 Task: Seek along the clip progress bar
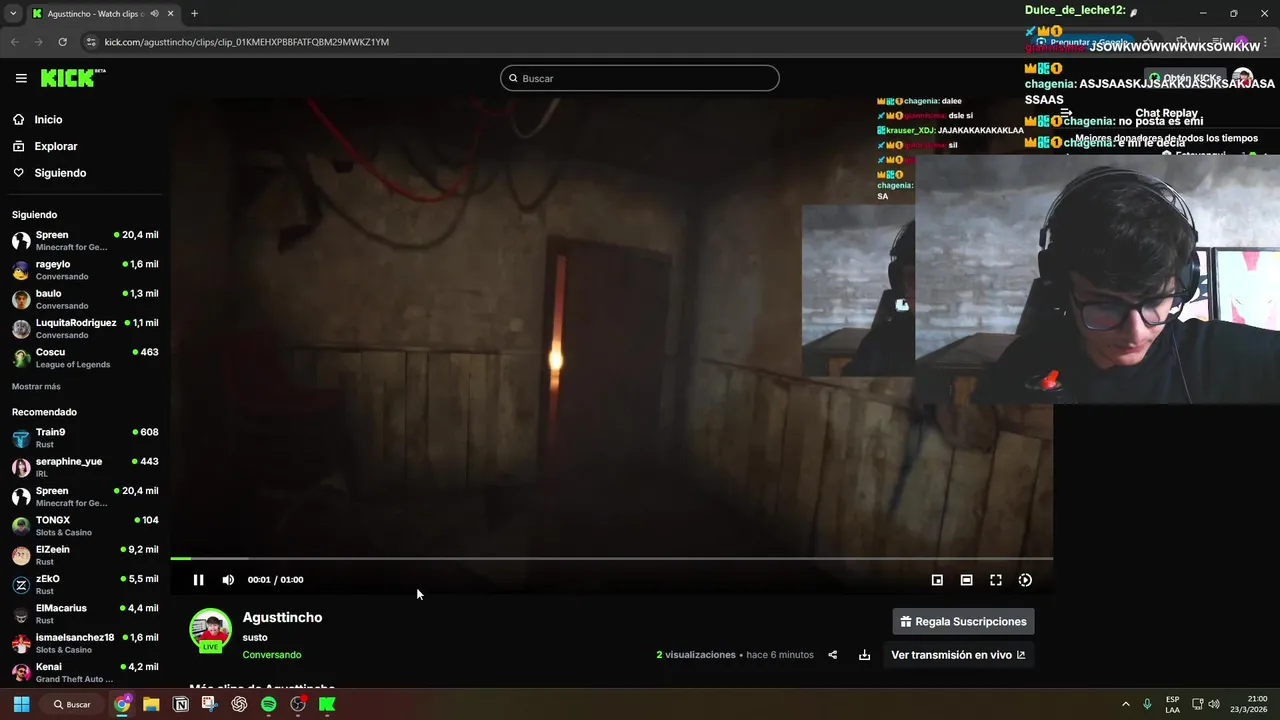tap(611, 558)
